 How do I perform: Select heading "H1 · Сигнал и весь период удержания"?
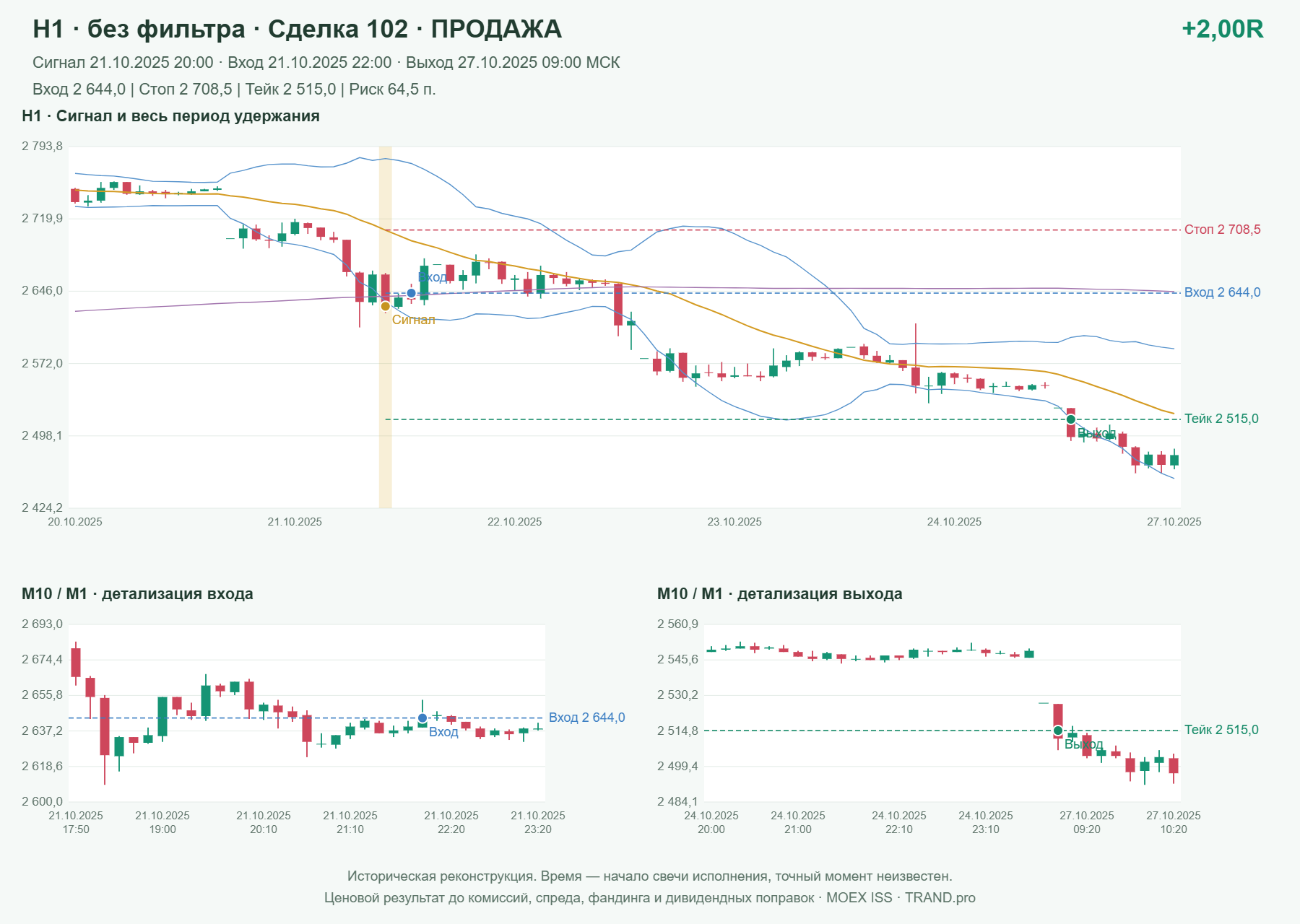click(170, 116)
